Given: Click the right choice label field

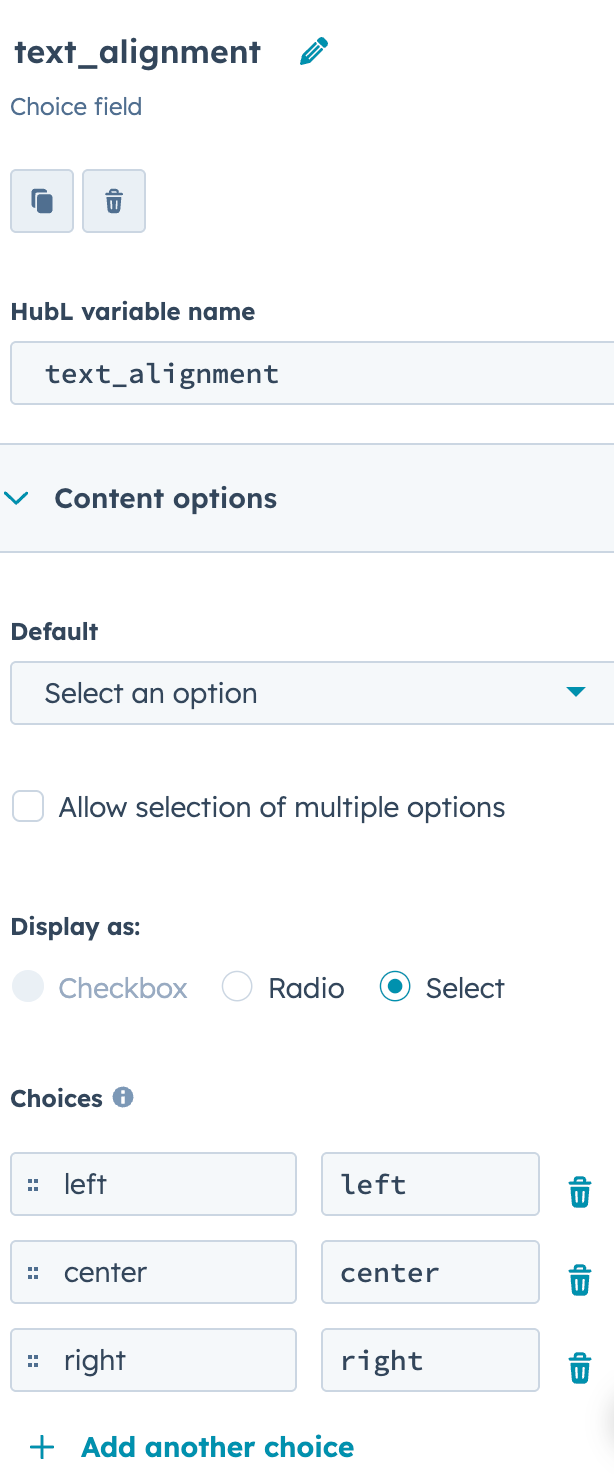Looking at the screenshot, I should pyautogui.click(x=154, y=1360).
